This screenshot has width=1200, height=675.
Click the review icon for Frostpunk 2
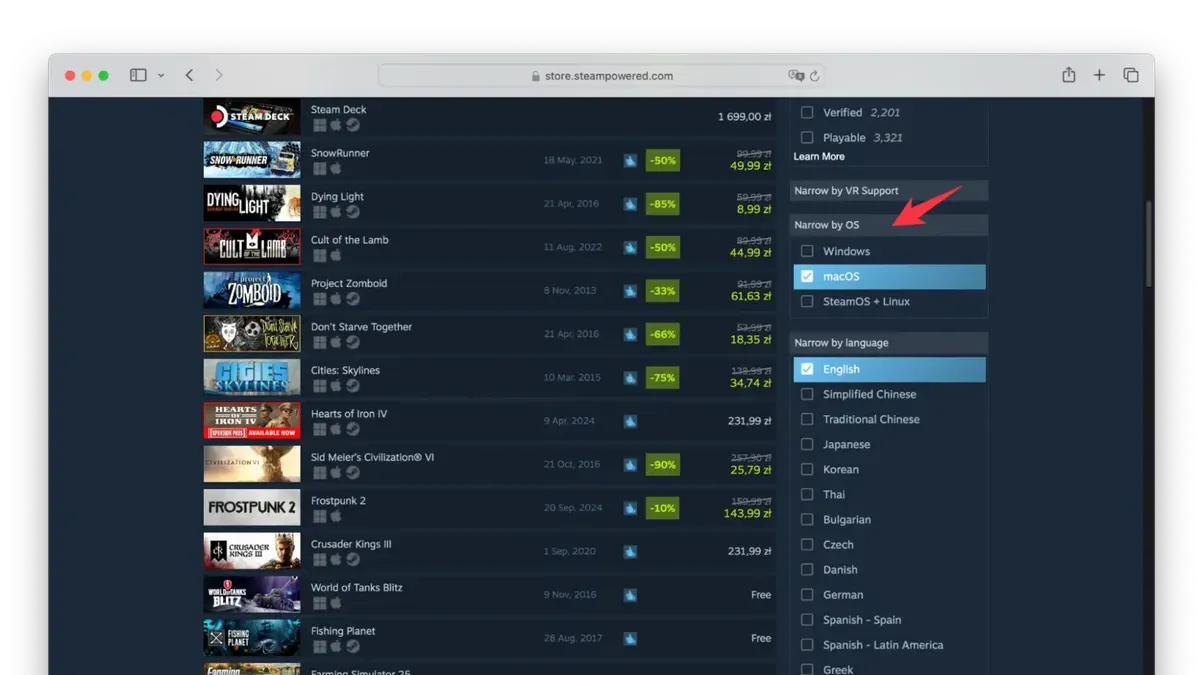coord(630,508)
